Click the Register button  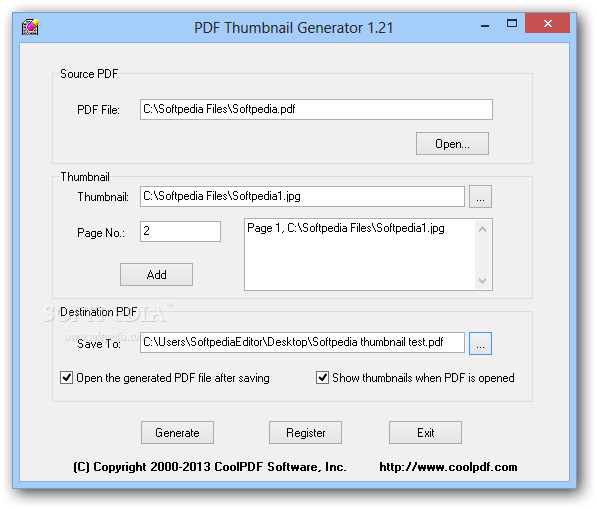(305, 432)
